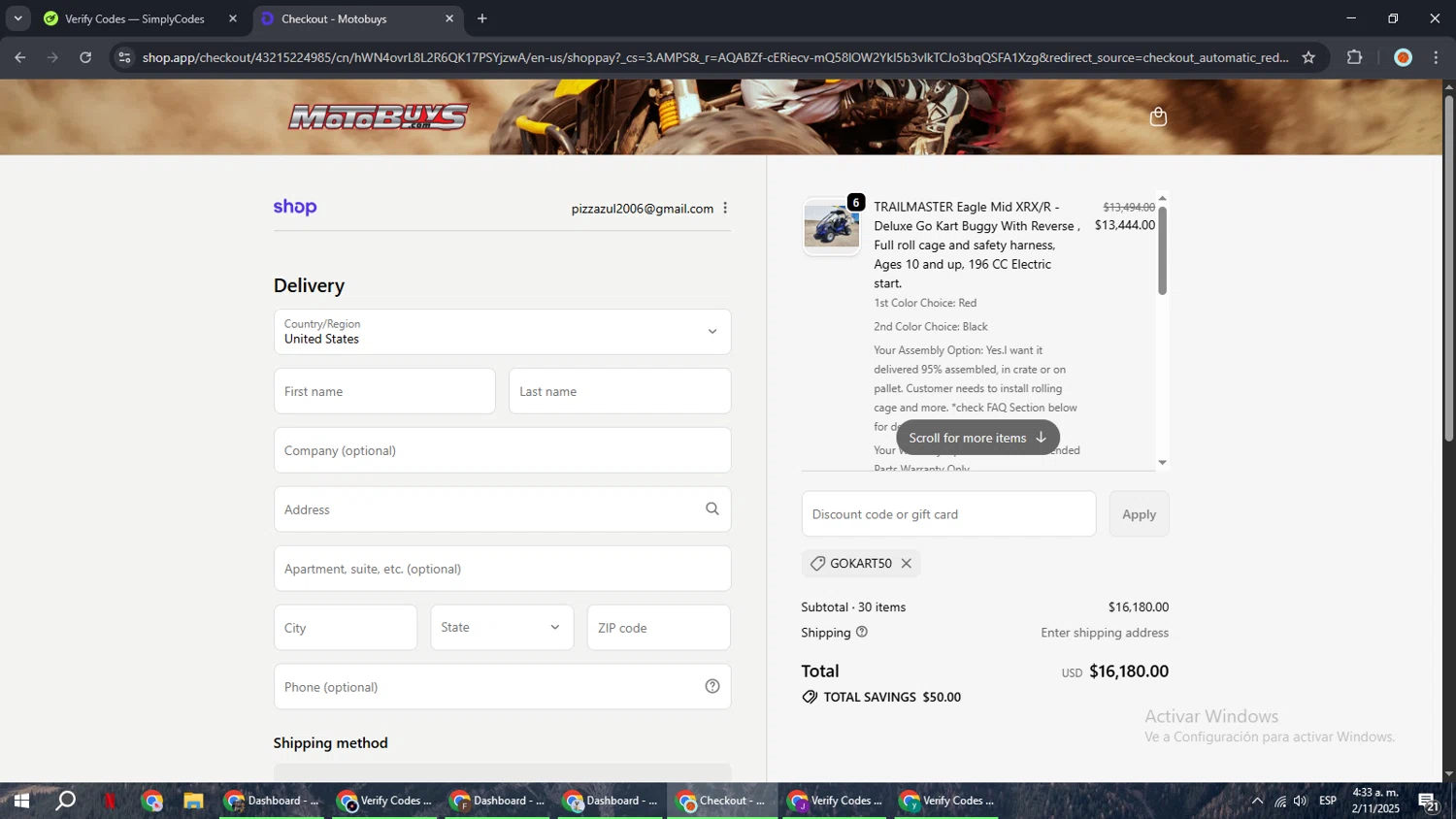Expand the State dropdown
The height and width of the screenshot is (819, 1456).
502,628
